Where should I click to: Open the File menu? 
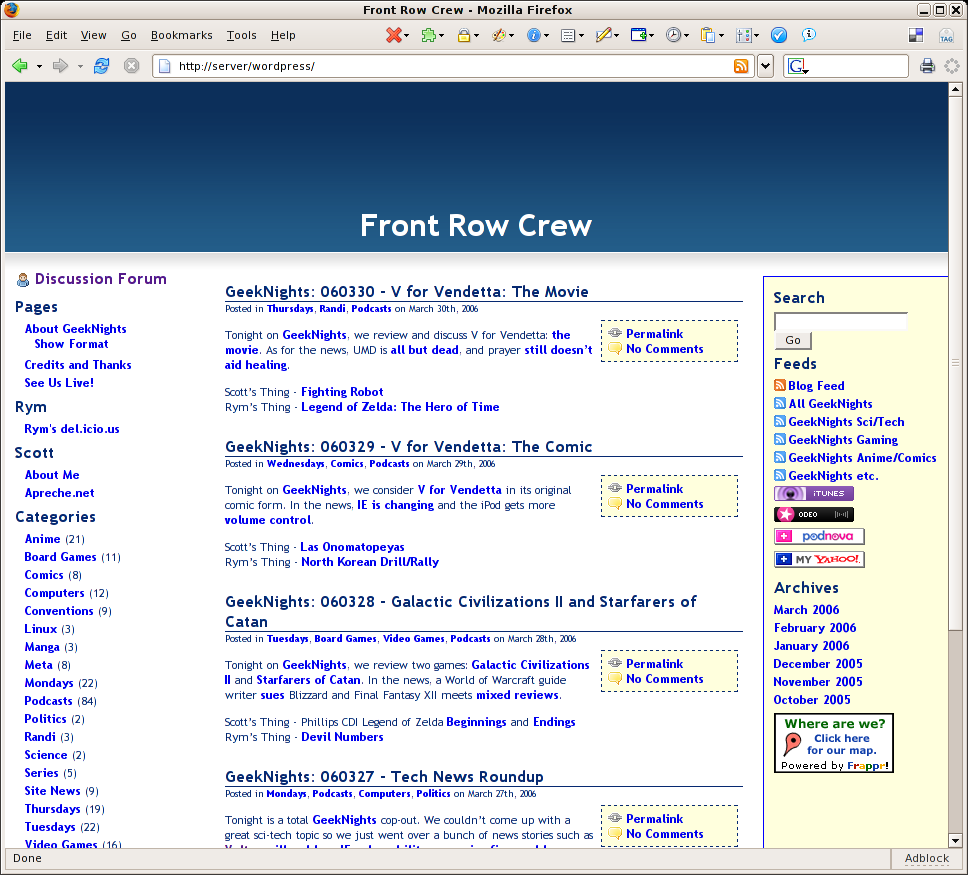22,35
